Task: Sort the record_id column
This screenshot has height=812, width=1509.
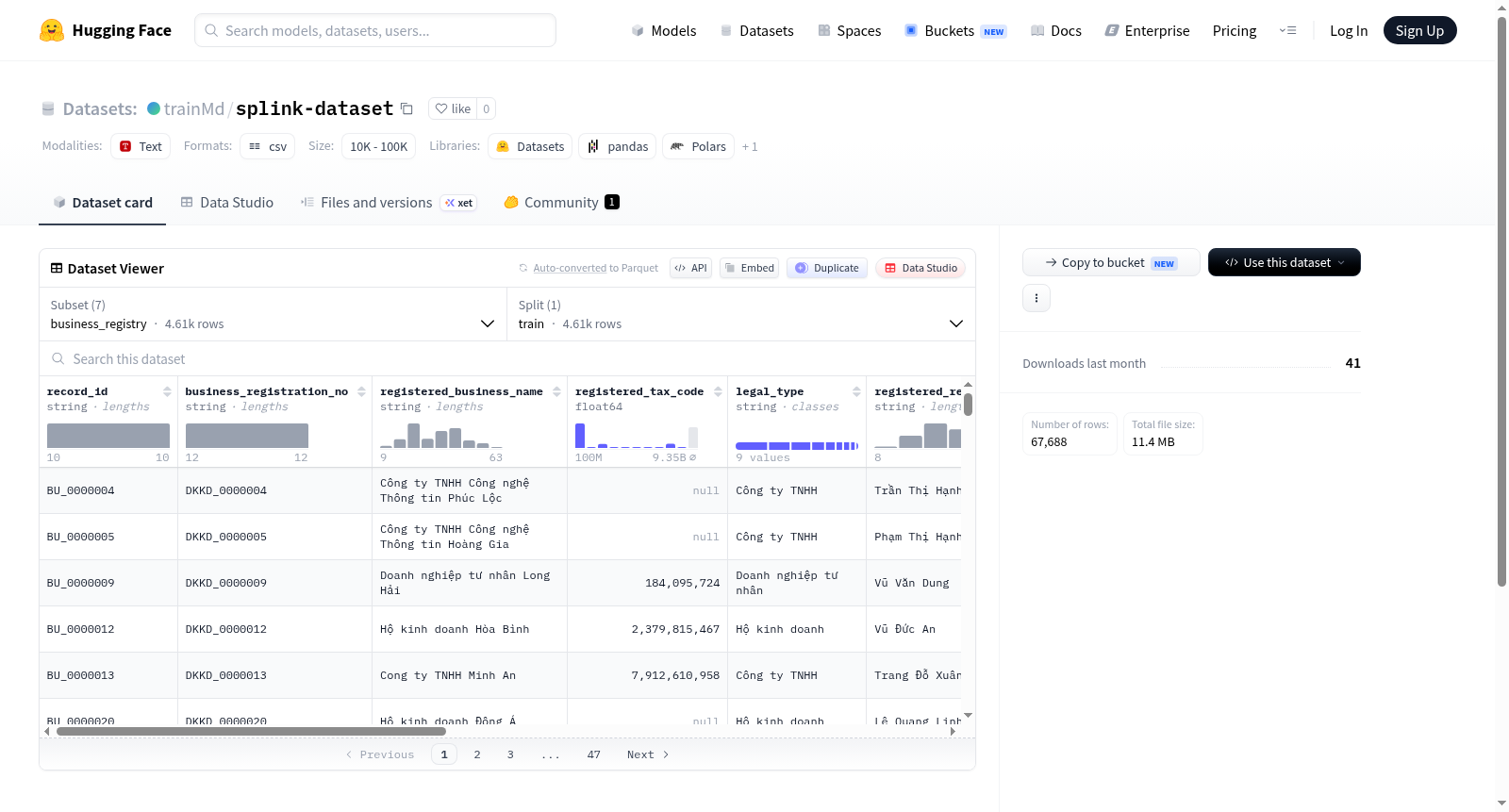Action: 167,391
